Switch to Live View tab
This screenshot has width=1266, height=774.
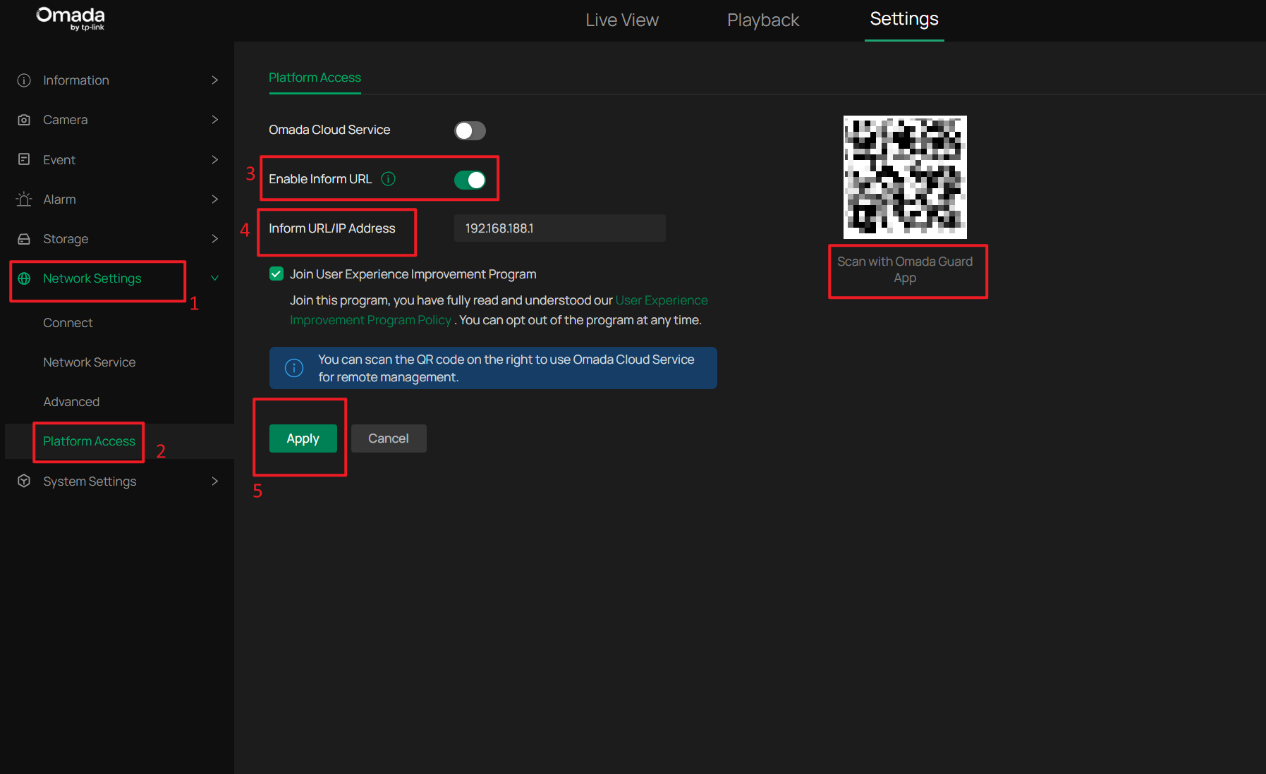tap(622, 20)
